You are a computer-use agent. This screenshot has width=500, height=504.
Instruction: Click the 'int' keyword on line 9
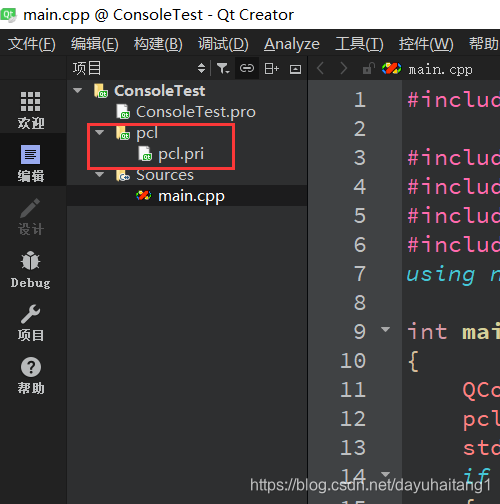pos(427,332)
